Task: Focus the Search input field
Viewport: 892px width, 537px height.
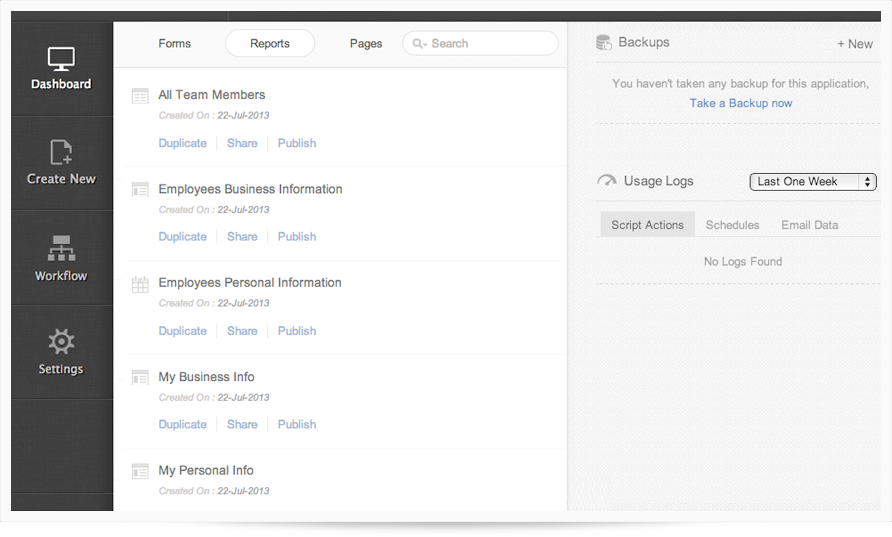Action: tap(490, 44)
